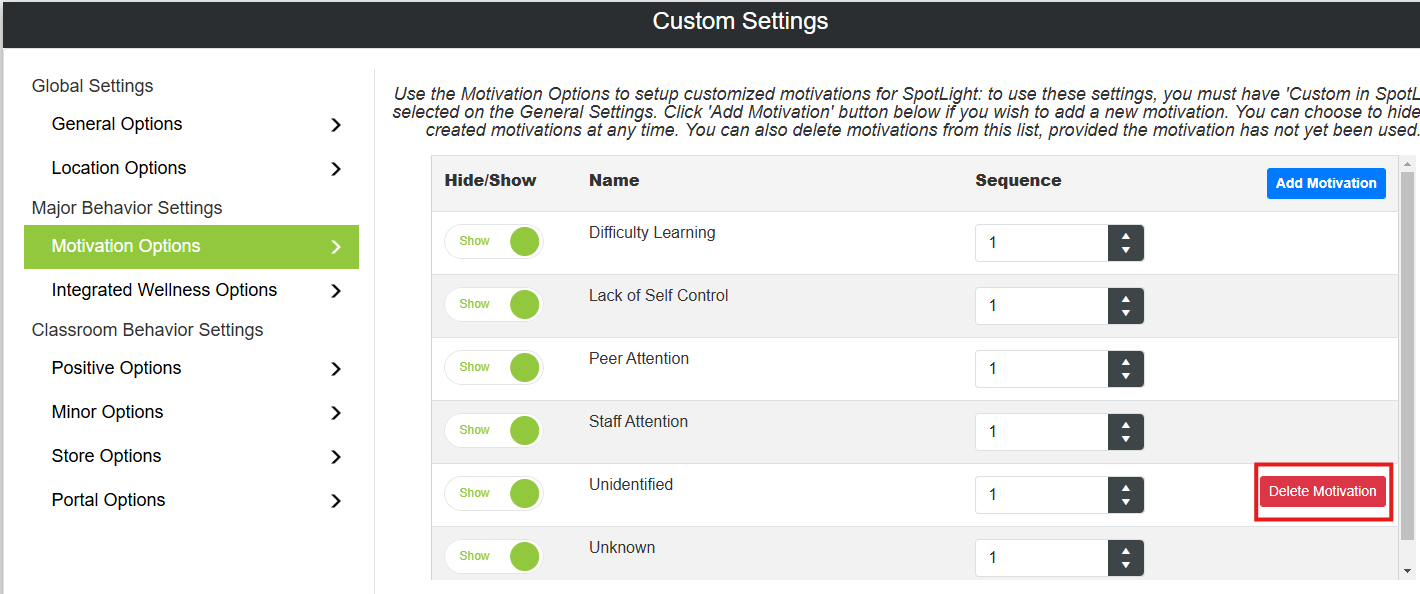
Task: Expand General Options chevron
Action: tap(336, 125)
